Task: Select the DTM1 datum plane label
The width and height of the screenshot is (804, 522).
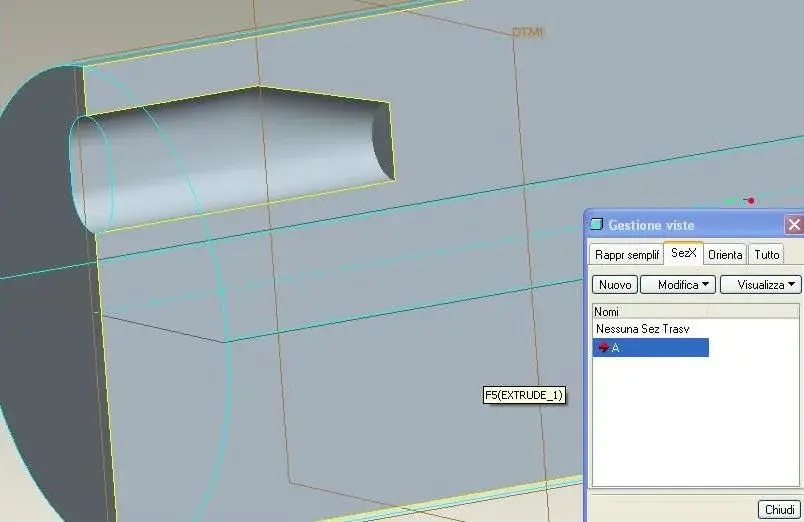Action: point(528,32)
